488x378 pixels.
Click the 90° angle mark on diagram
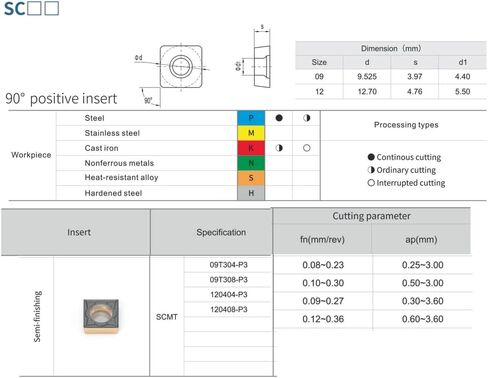[x=148, y=100]
